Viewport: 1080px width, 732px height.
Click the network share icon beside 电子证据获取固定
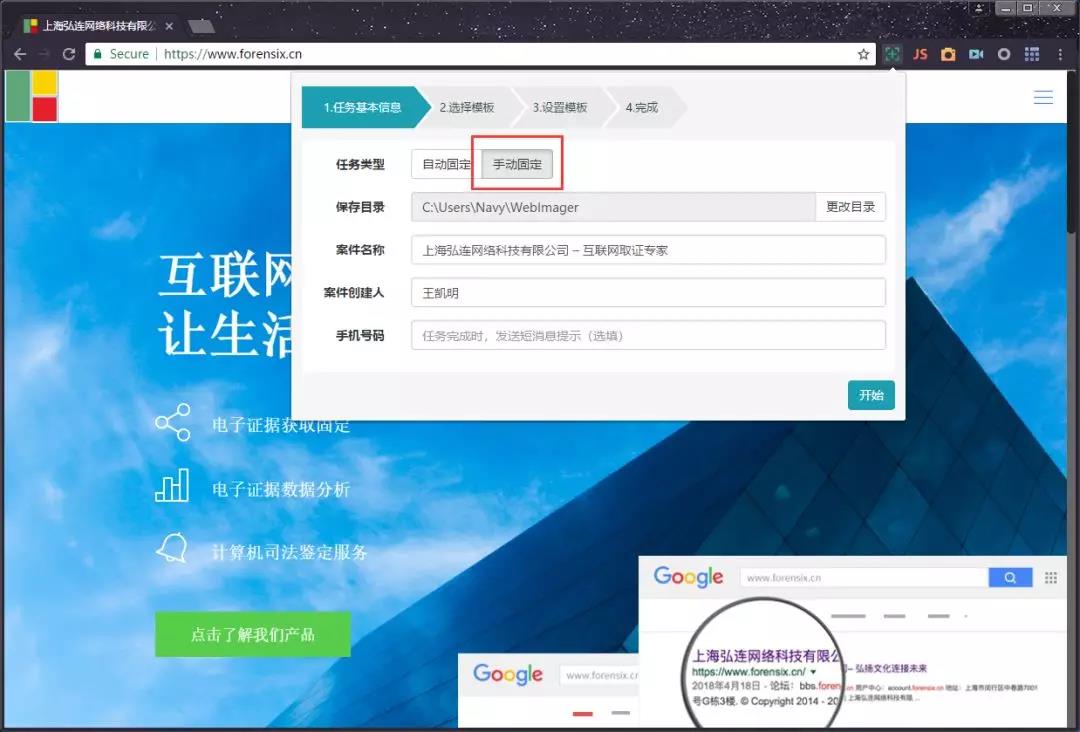click(x=172, y=424)
